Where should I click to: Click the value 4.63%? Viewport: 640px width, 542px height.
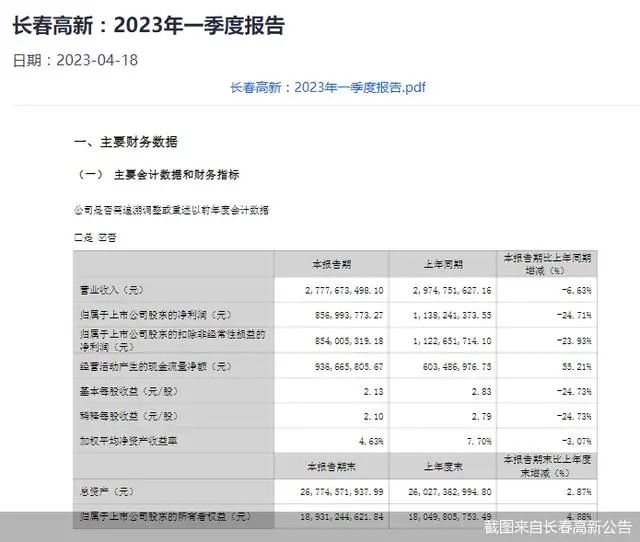point(371,442)
